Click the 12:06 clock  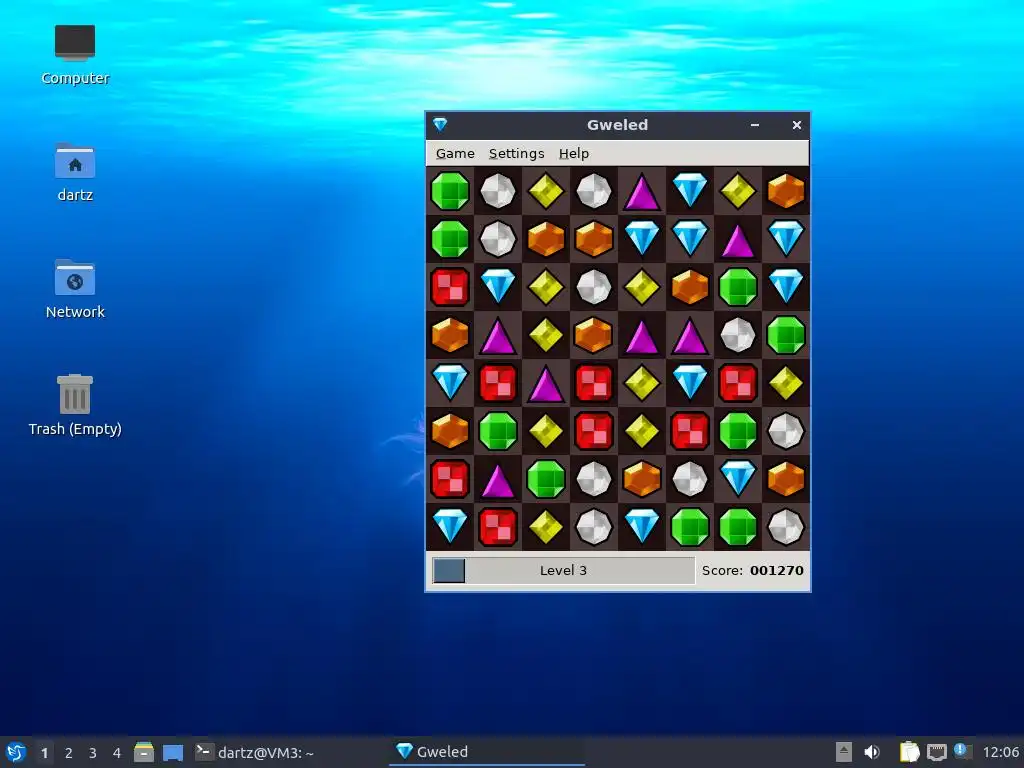click(1000, 752)
